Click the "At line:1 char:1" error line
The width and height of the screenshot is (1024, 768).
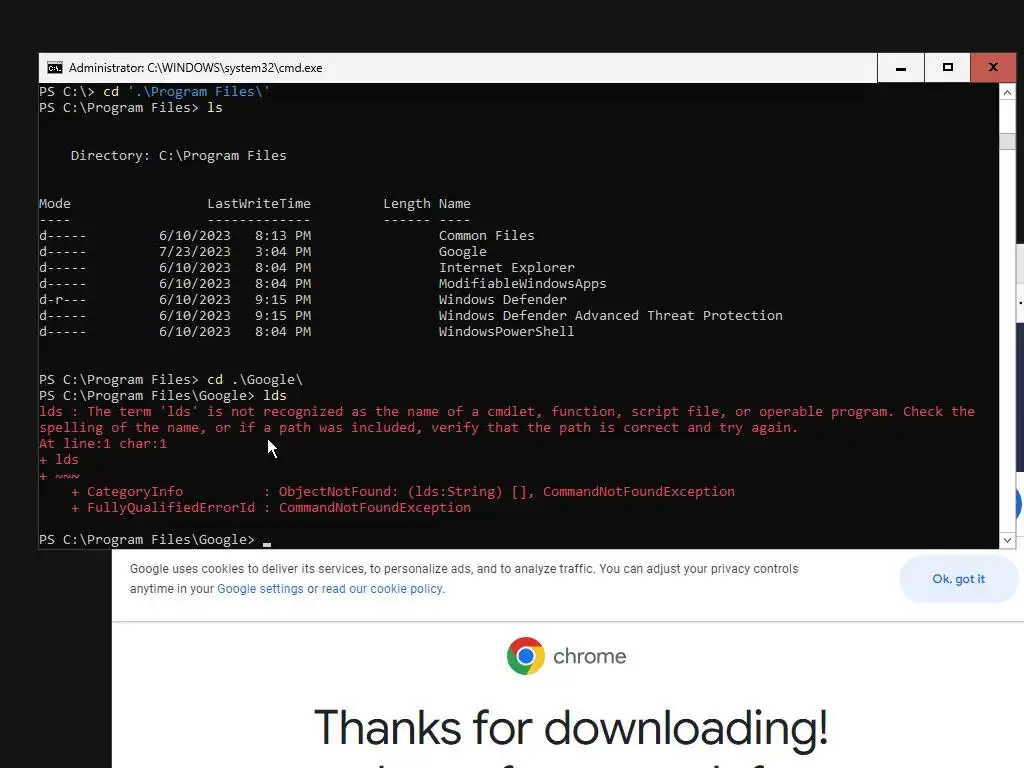pyautogui.click(x=103, y=443)
